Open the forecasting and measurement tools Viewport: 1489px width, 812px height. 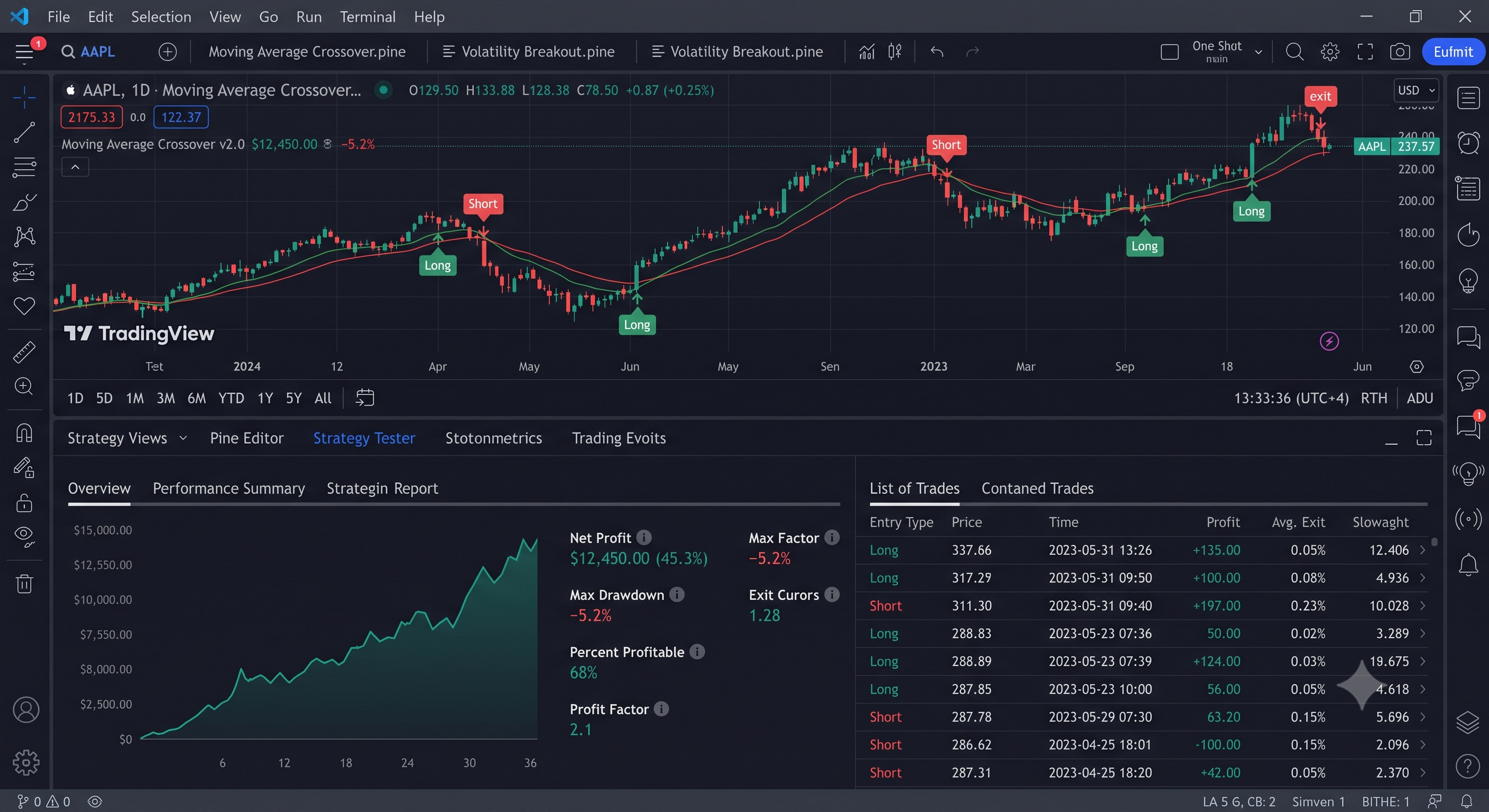[x=24, y=271]
